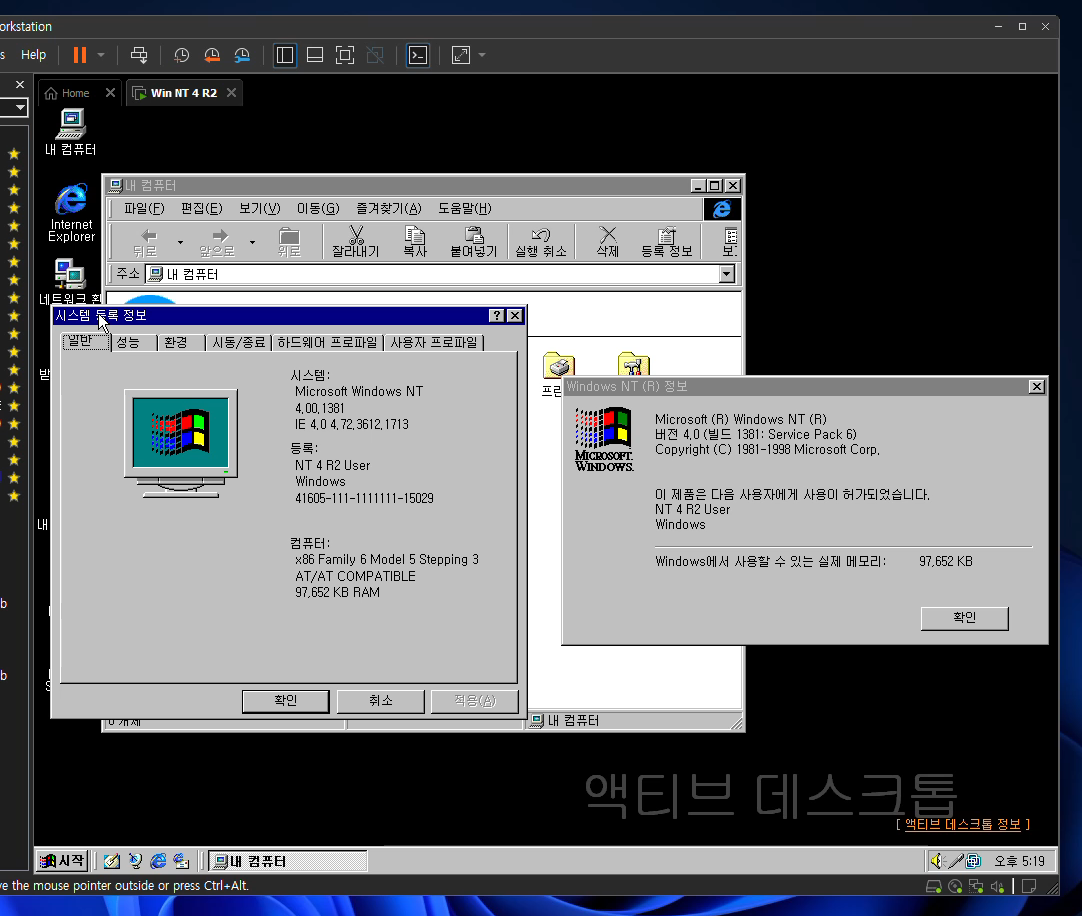Select the 일반 tab in system properties
The width and height of the screenshot is (1082, 916).
(86, 341)
